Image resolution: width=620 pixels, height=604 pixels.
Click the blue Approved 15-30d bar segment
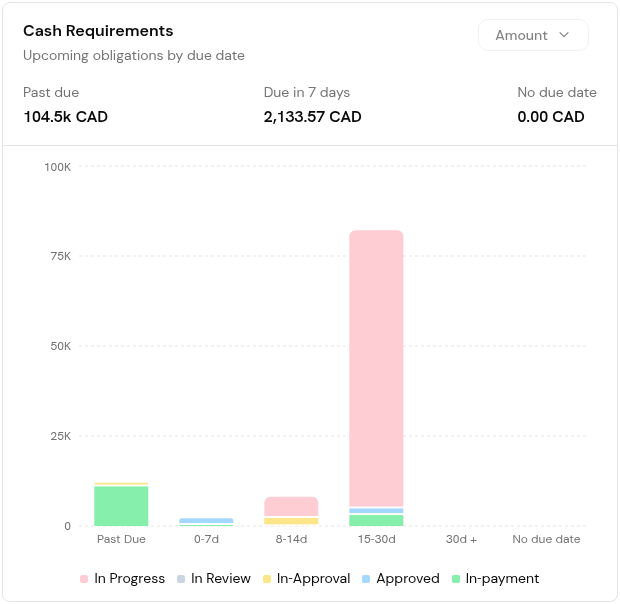tap(376, 511)
